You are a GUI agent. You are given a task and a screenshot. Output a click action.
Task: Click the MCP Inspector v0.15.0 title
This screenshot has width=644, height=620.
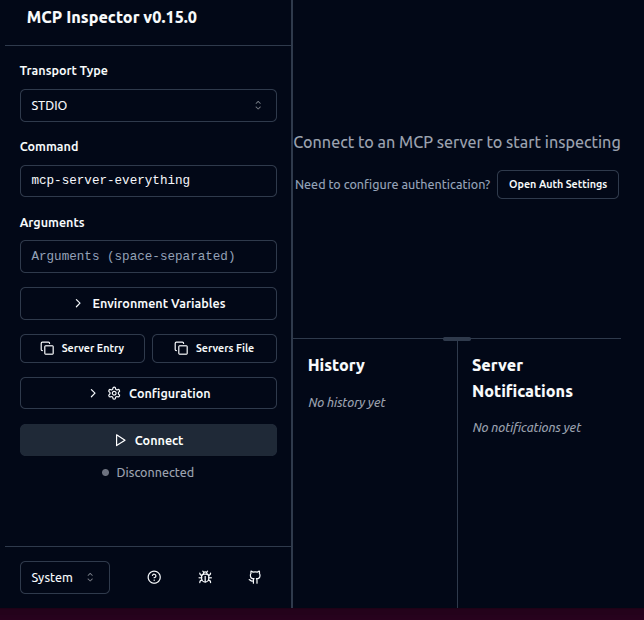pos(112,17)
